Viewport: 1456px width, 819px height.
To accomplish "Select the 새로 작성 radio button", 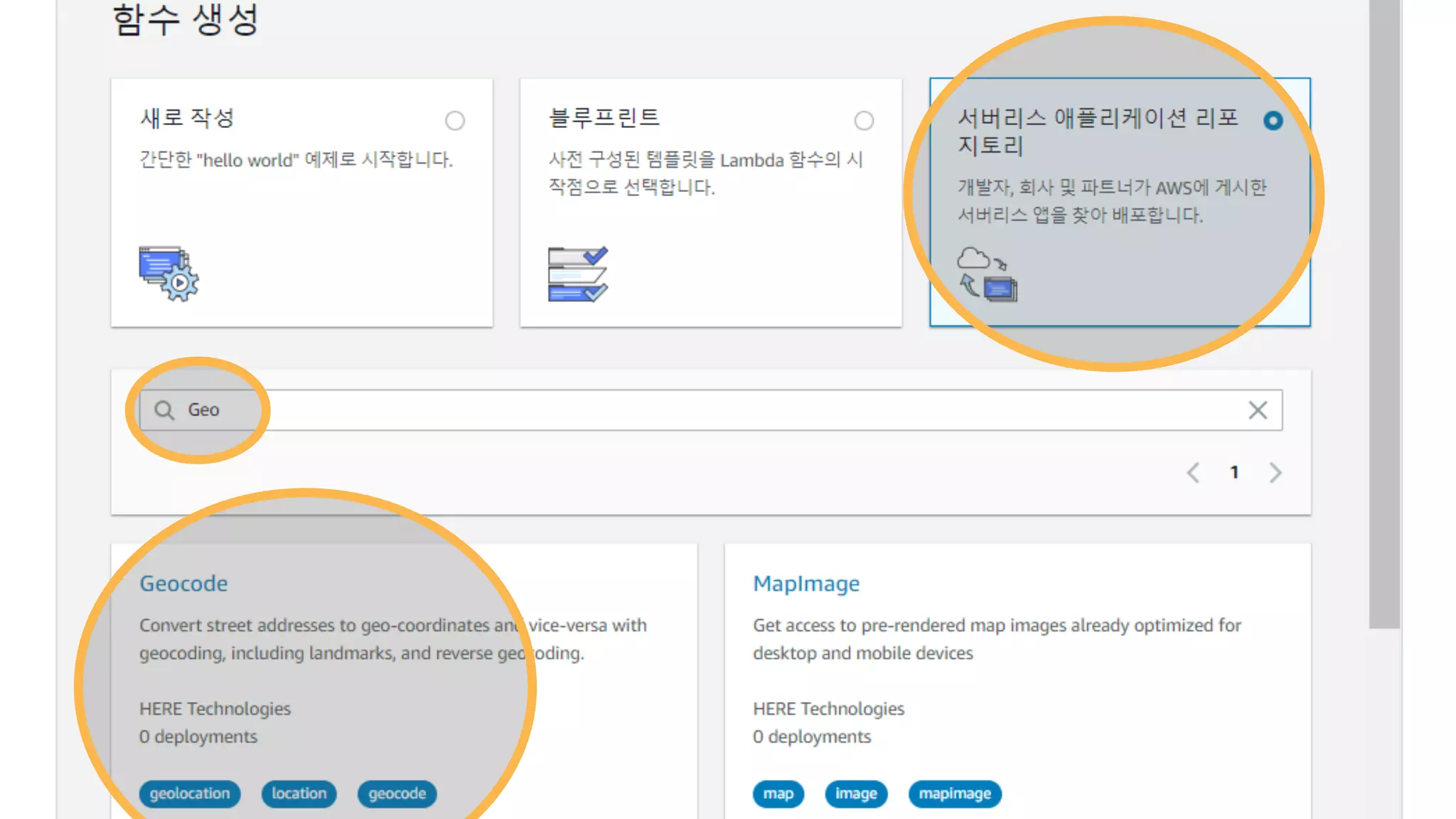I will click(x=455, y=121).
